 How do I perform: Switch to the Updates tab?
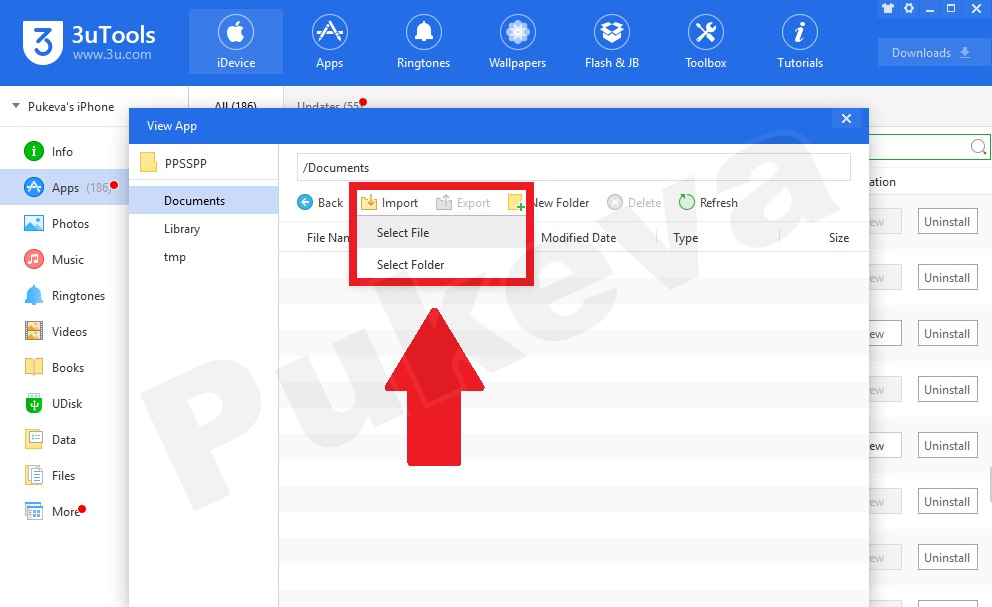tap(329, 105)
